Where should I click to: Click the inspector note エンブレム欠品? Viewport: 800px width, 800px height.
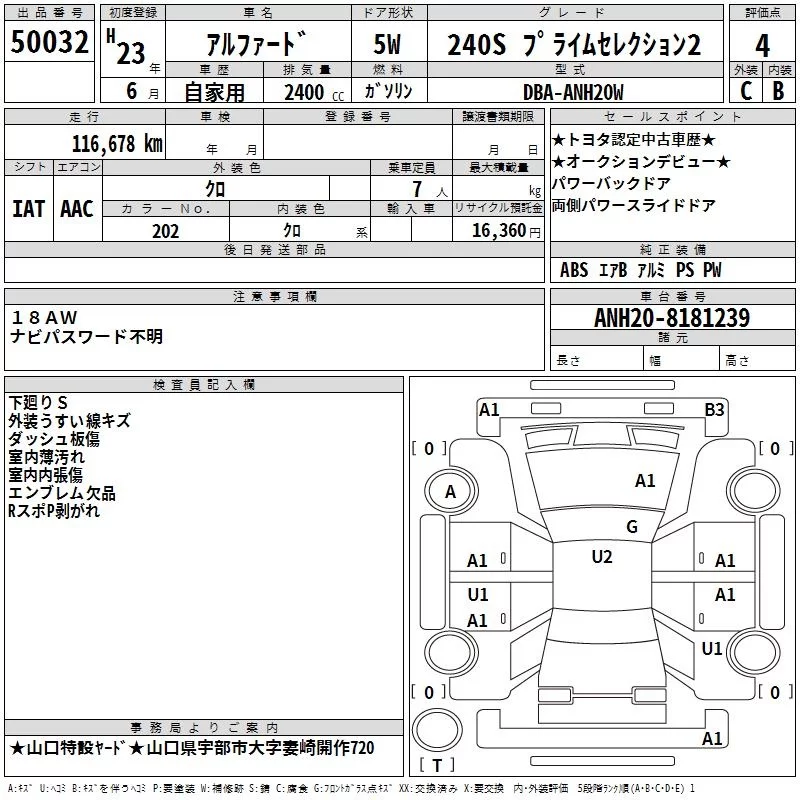[62, 493]
